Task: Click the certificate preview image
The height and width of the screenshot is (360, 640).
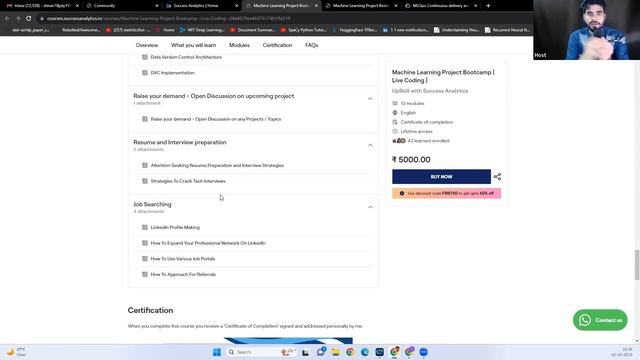Action: pyautogui.click(x=288, y=340)
